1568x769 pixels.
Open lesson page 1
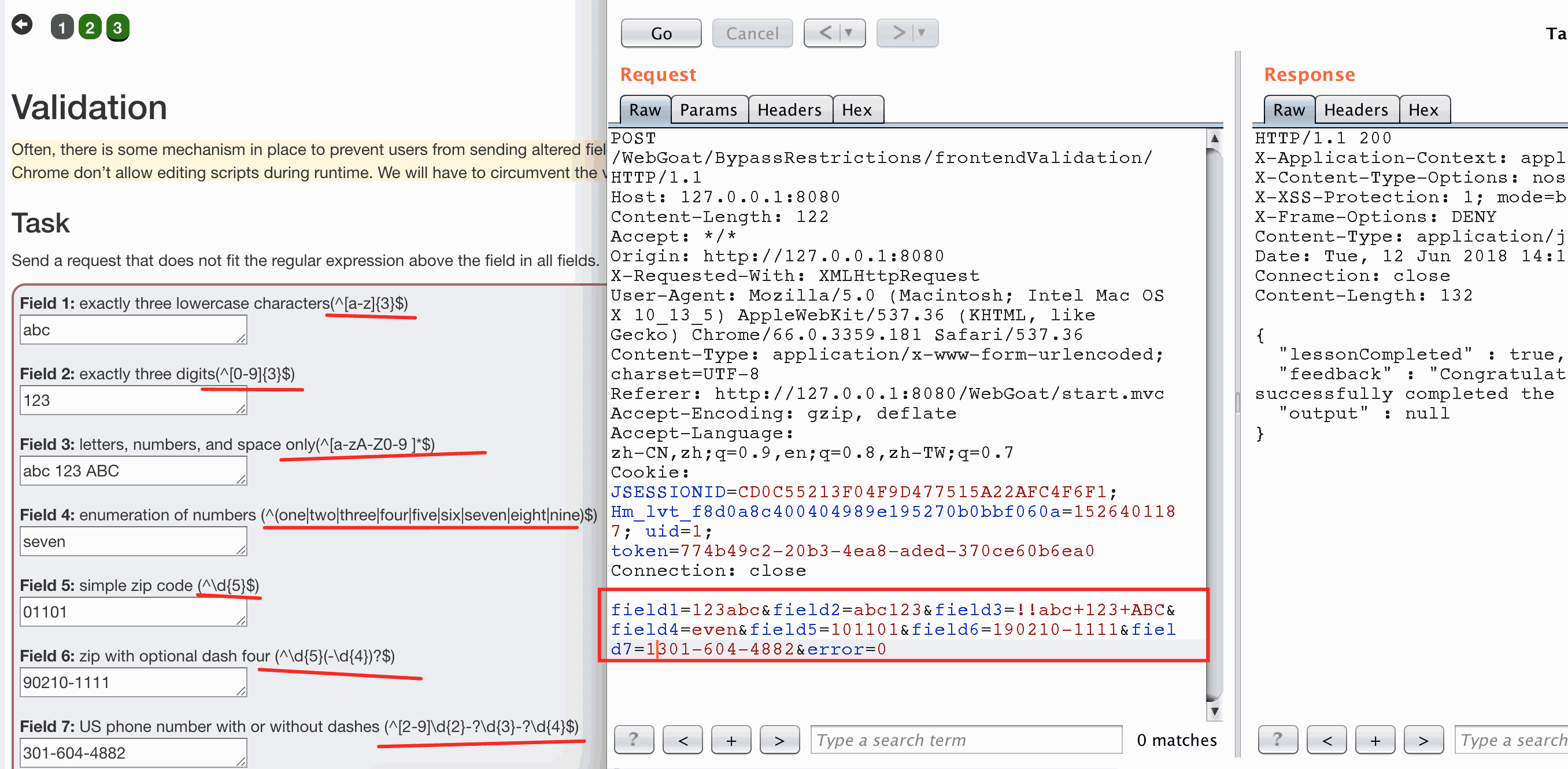point(61,27)
